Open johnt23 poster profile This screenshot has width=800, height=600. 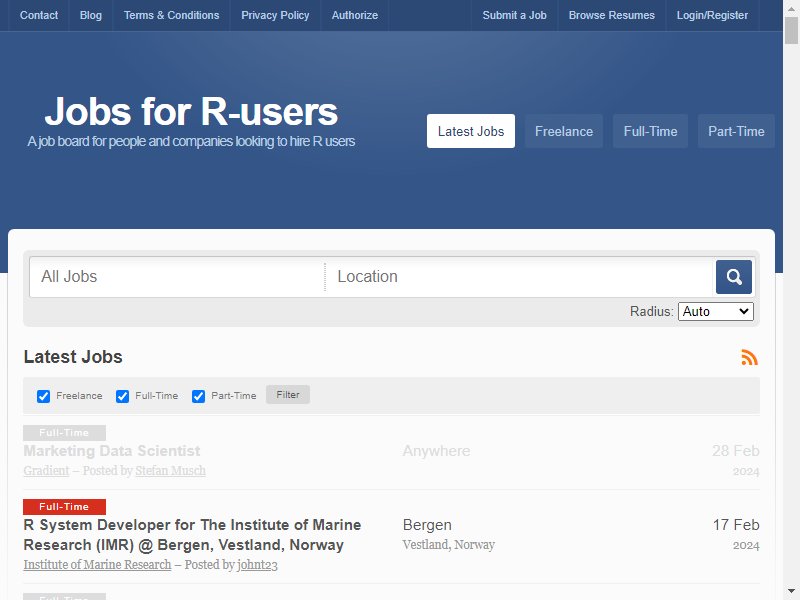(257, 565)
